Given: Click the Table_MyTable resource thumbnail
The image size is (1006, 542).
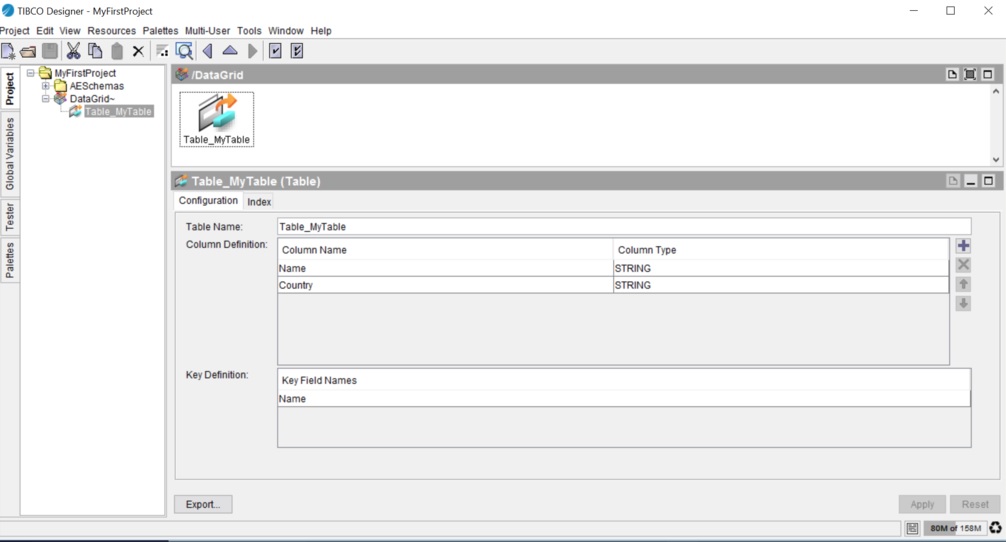Looking at the screenshot, I should (217, 119).
